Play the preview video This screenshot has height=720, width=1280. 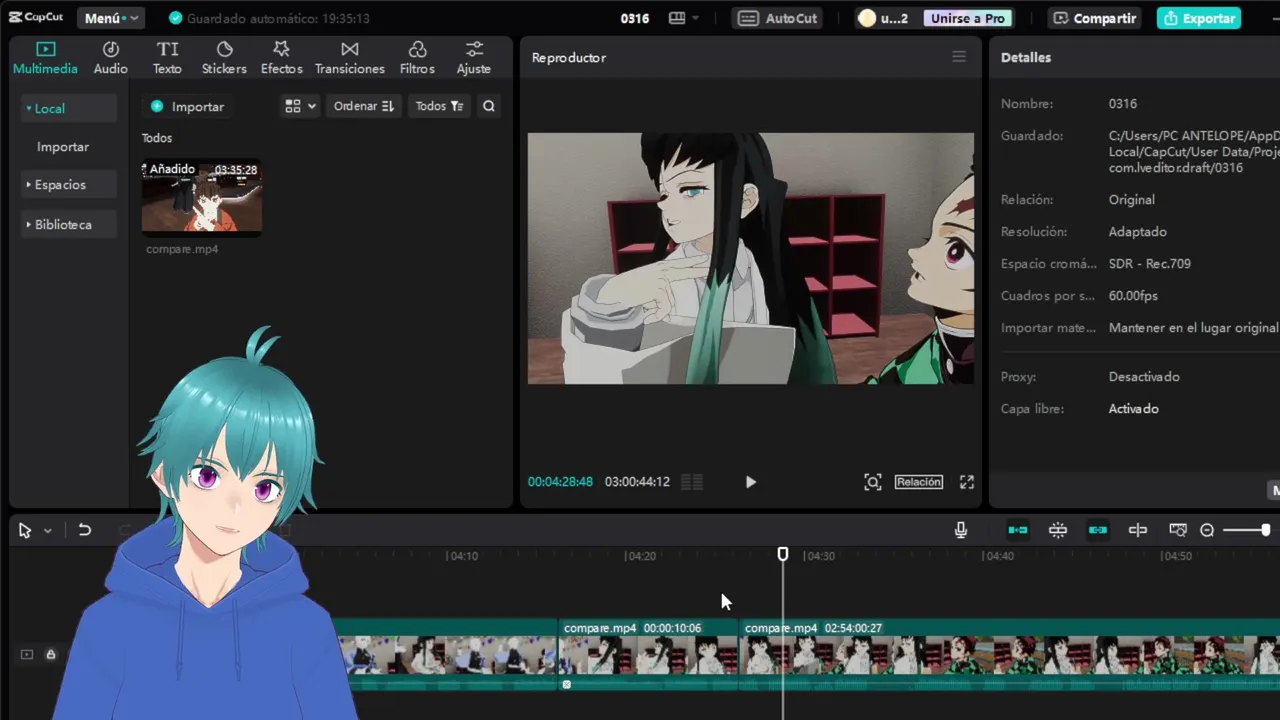[x=751, y=482]
